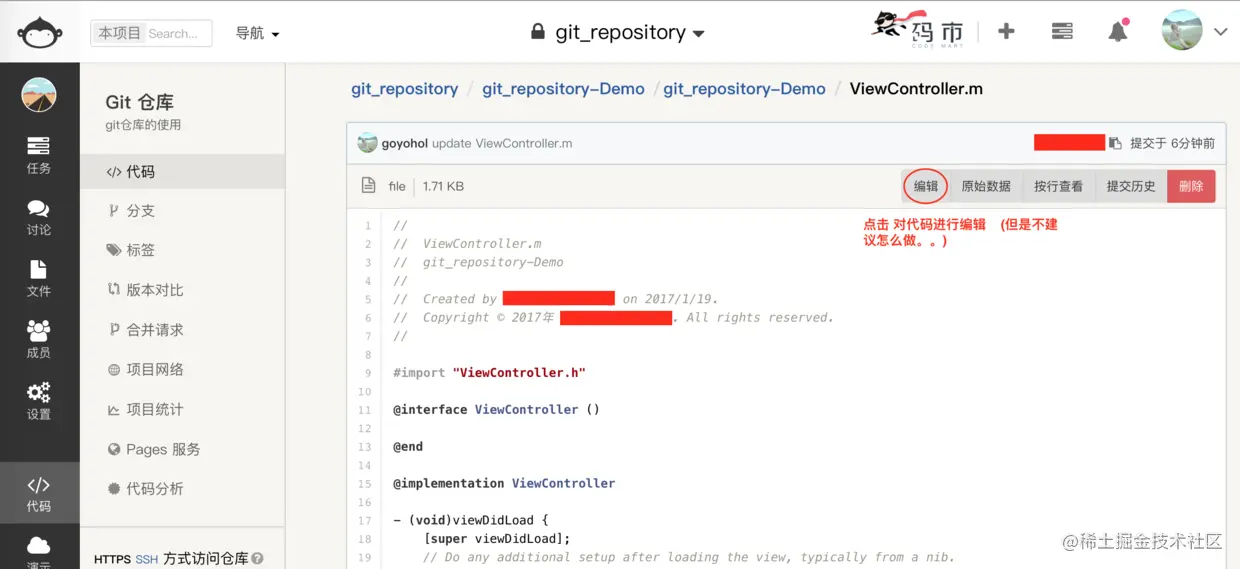Open 讨论 in the dark sidebar
1240x569 pixels.
tap(39, 217)
